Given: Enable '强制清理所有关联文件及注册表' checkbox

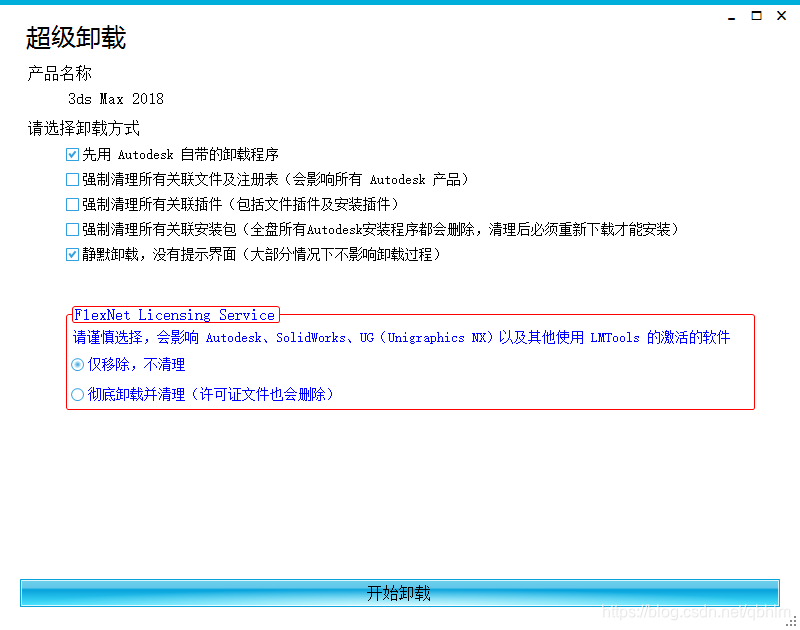Looking at the screenshot, I should [x=72, y=180].
